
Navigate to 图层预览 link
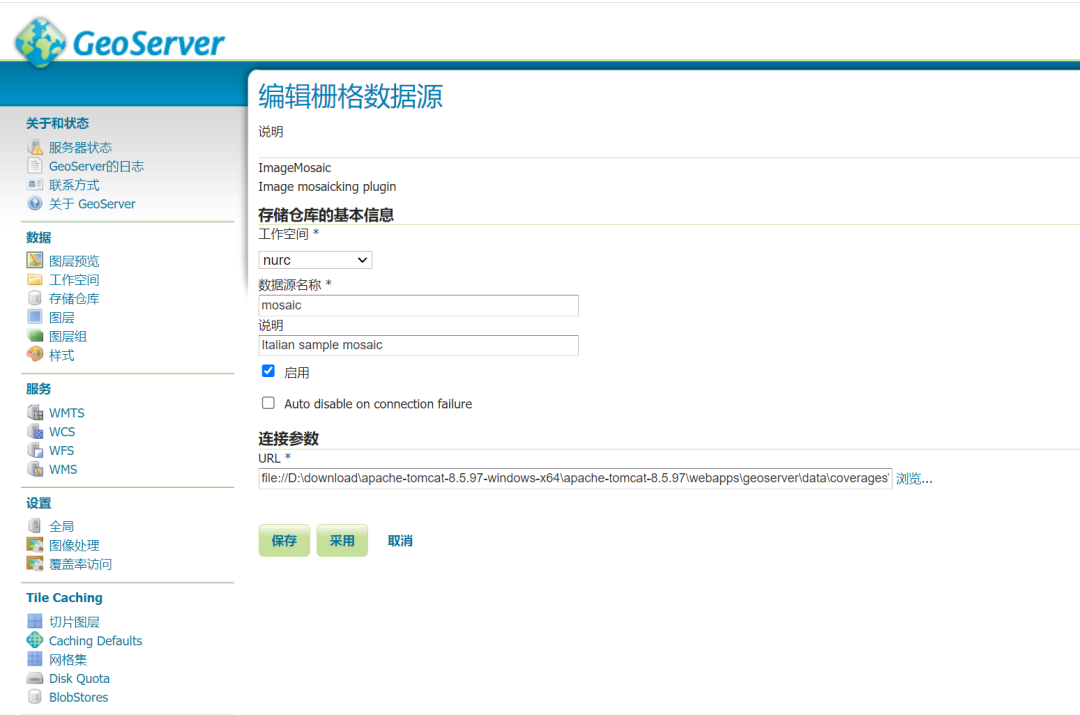pyautogui.click(x=74, y=261)
